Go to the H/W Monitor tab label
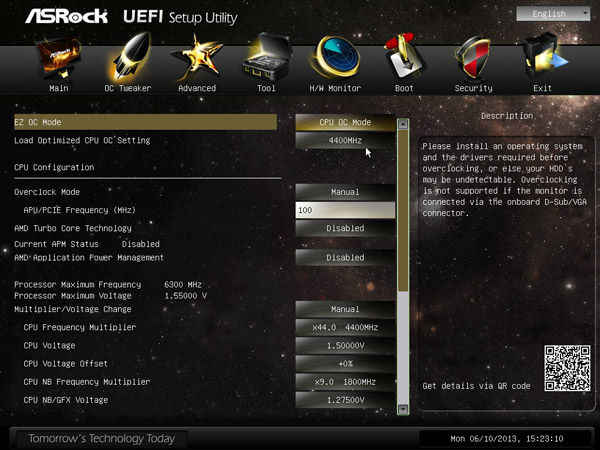 click(x=335, y=88)
